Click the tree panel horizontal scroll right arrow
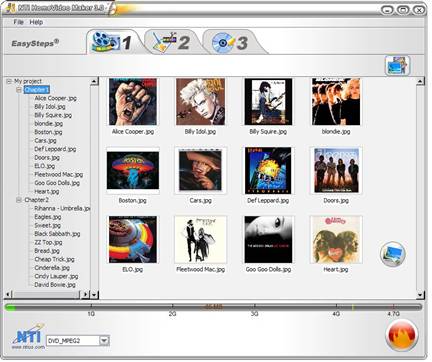 coord(85,294)
